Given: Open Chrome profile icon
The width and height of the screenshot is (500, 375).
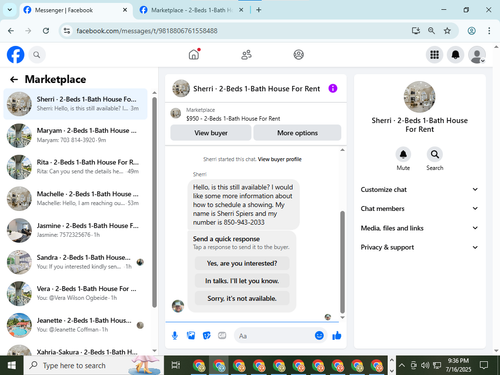Looking at the screenshot, I should point(471,31).
